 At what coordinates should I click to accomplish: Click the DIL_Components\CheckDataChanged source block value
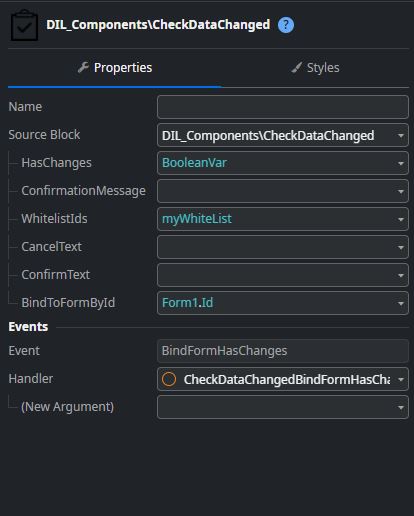pos(268,135)
